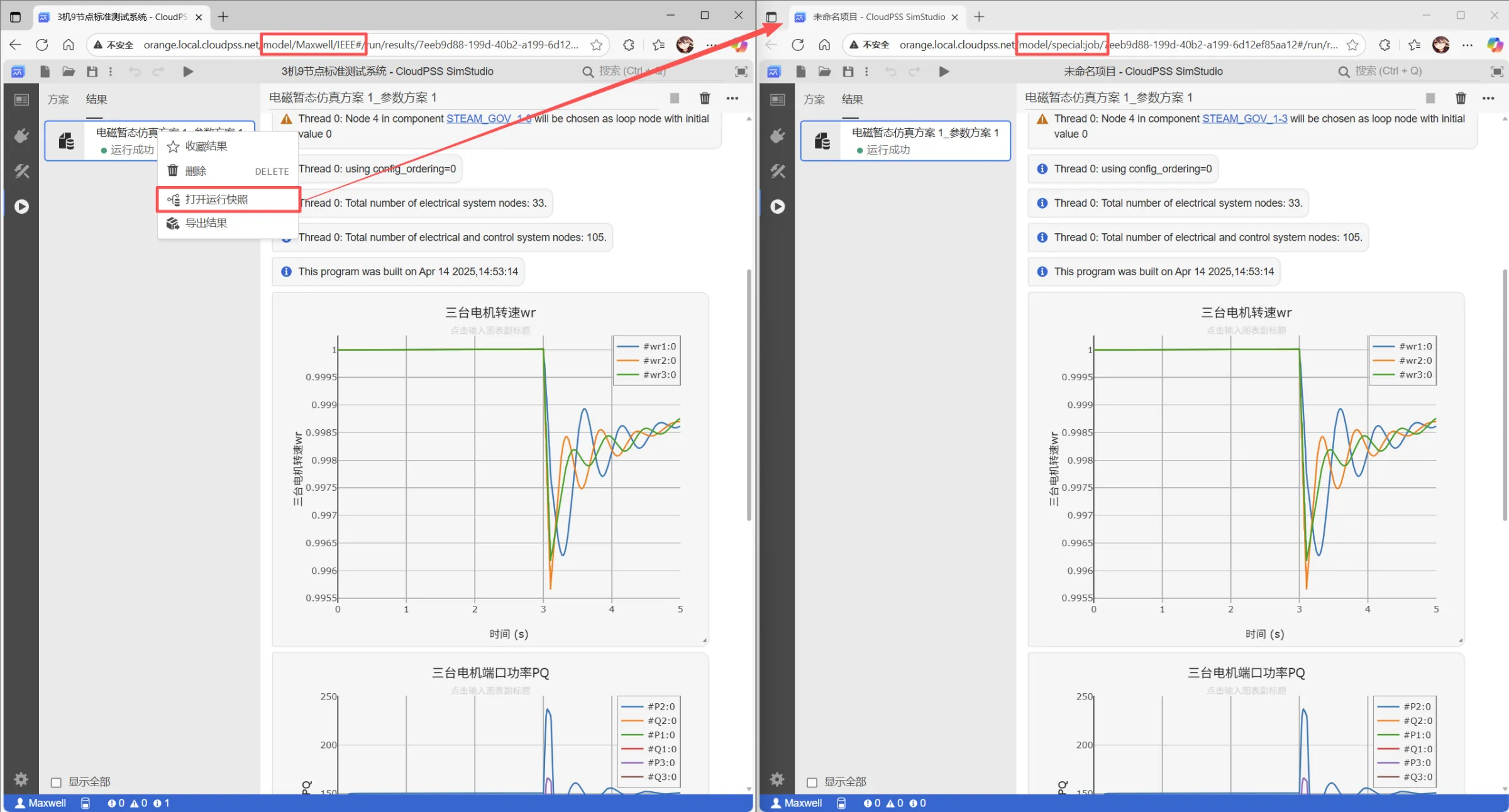Screen dimensions: 1509x812
Task: Open STEAM_GOV_1-3 link in right window
Action: coord(1244,119)
